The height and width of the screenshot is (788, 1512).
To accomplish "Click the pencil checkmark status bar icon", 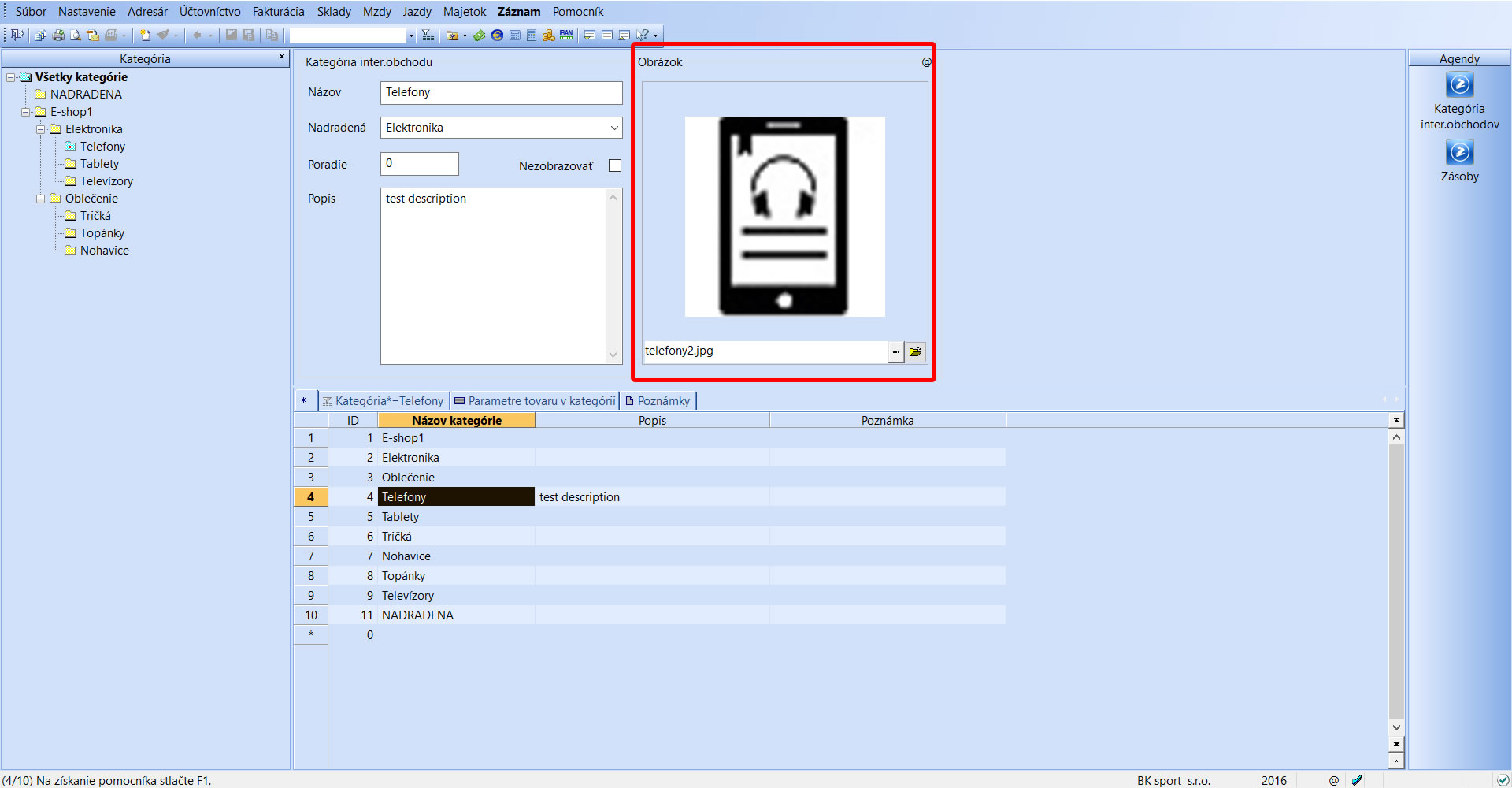I will [1357, 780].
